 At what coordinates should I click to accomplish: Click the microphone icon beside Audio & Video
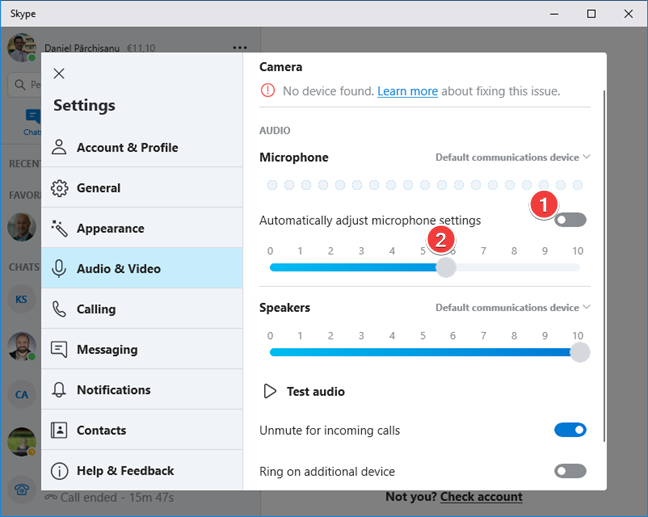click(59, 269)
